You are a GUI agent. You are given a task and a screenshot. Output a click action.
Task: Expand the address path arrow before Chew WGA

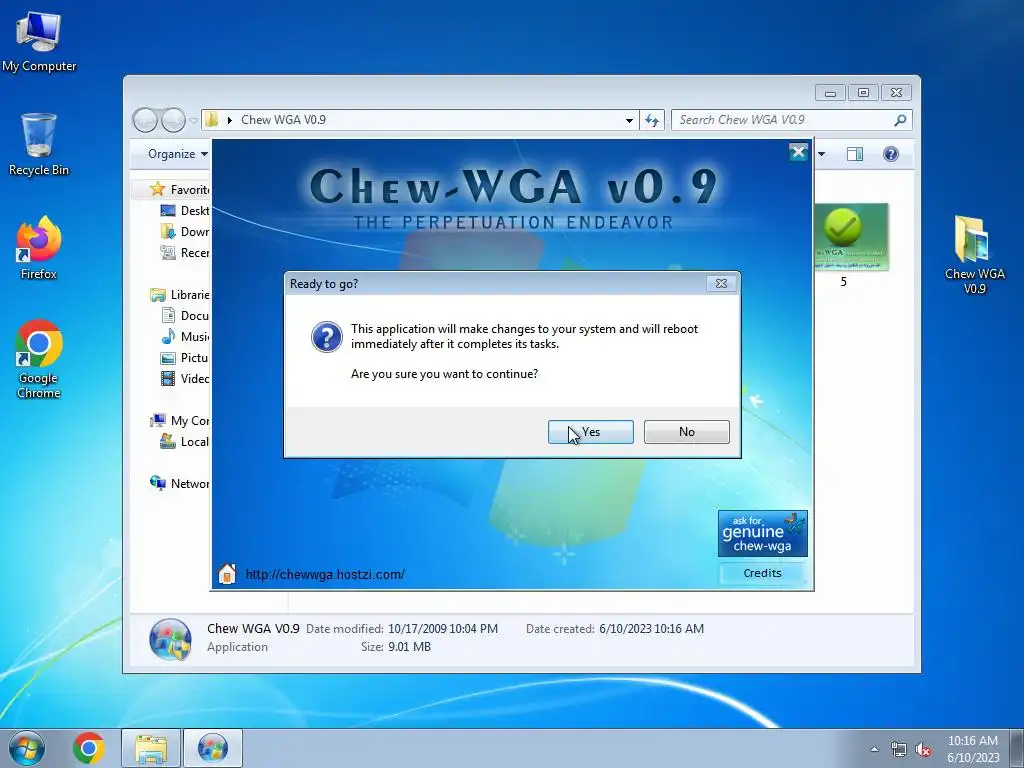pos(230,120)
